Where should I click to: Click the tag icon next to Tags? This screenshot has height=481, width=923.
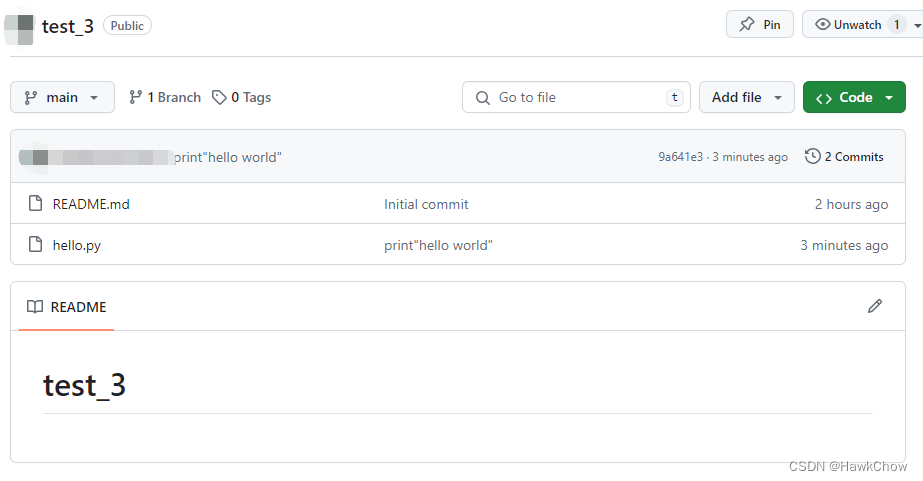(219, 97)
